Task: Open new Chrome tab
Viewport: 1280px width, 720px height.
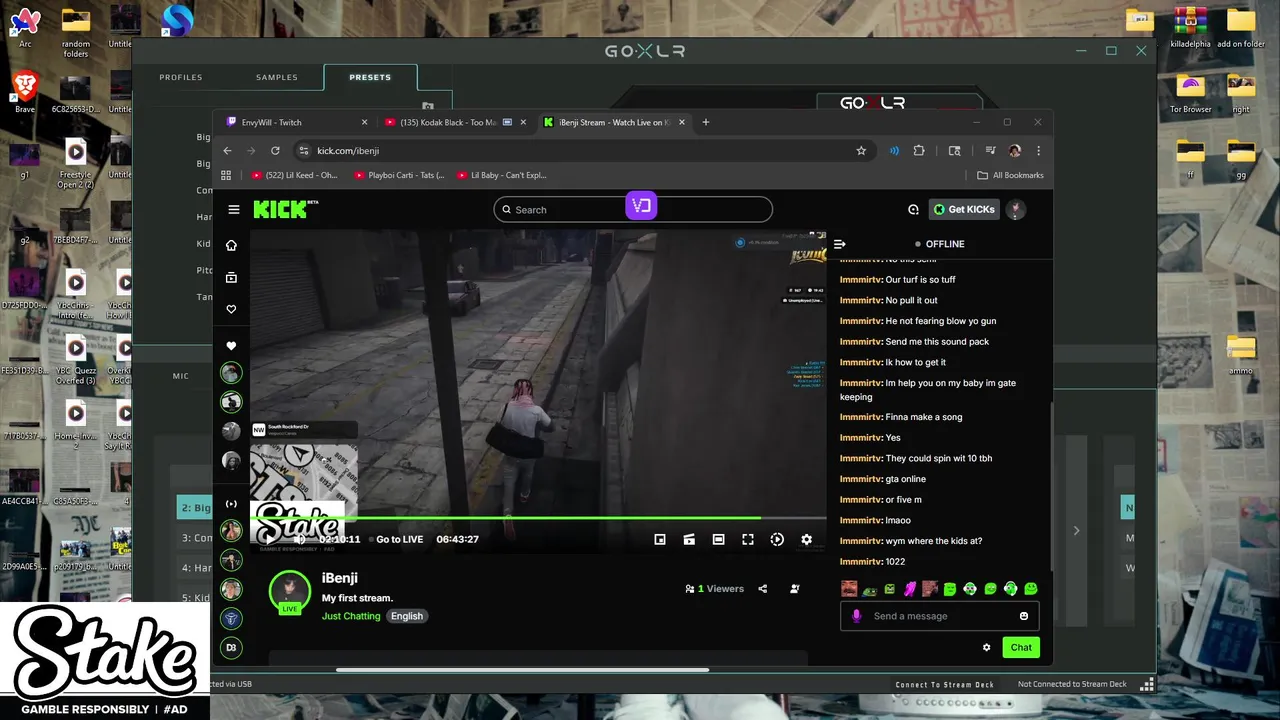Action: tap(706, 122)
